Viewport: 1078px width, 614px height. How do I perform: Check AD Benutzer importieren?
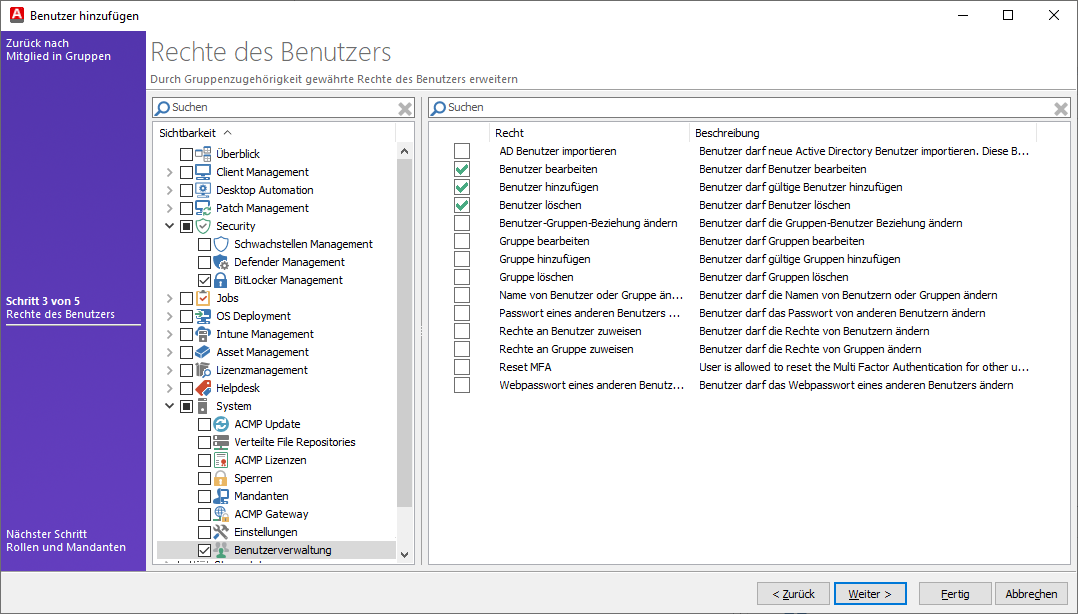click(x=461, y=151)
